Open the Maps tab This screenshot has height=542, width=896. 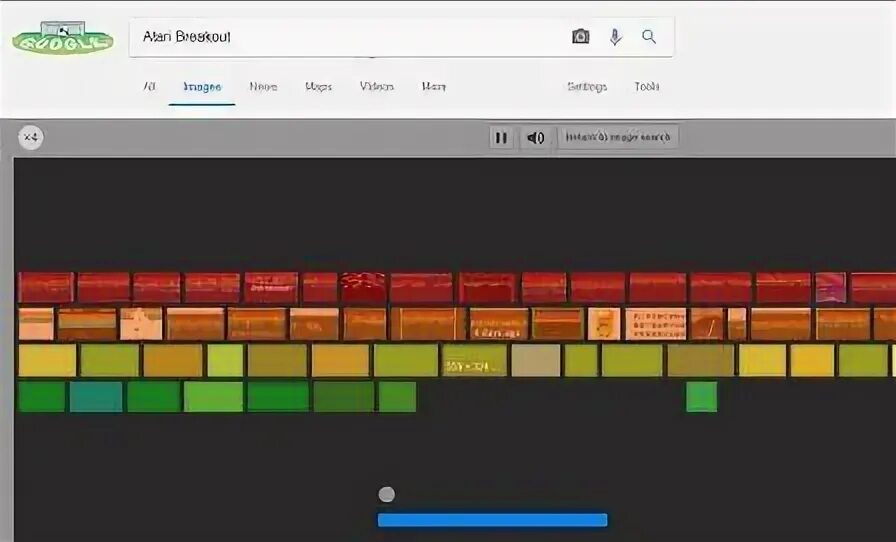click(x=318, y=86)
